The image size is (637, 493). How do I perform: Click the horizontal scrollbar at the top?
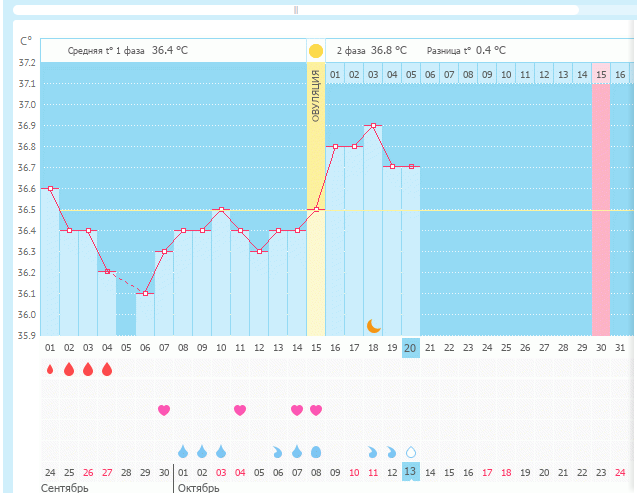coord(296,10)
